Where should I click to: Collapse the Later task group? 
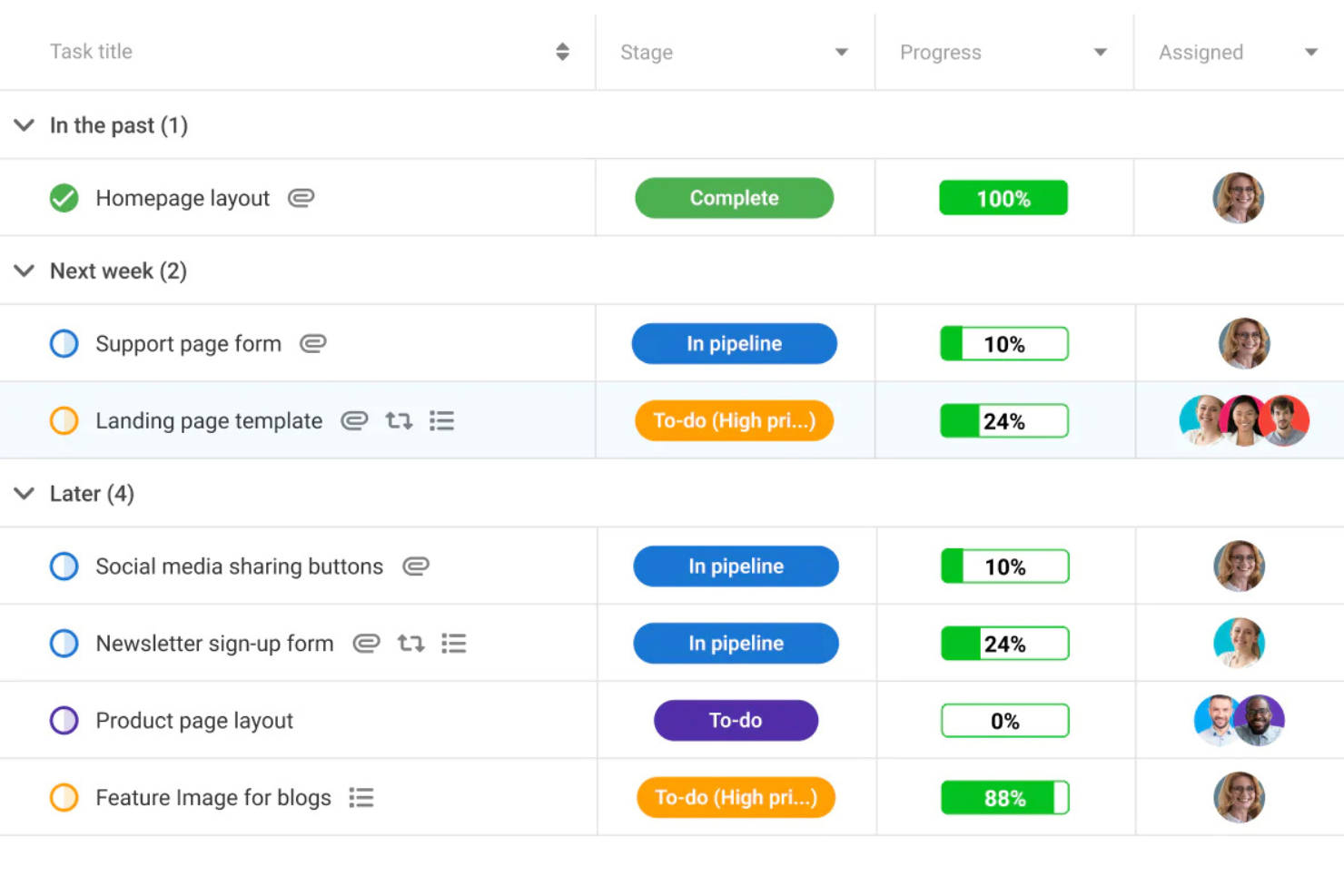[24, 494]
